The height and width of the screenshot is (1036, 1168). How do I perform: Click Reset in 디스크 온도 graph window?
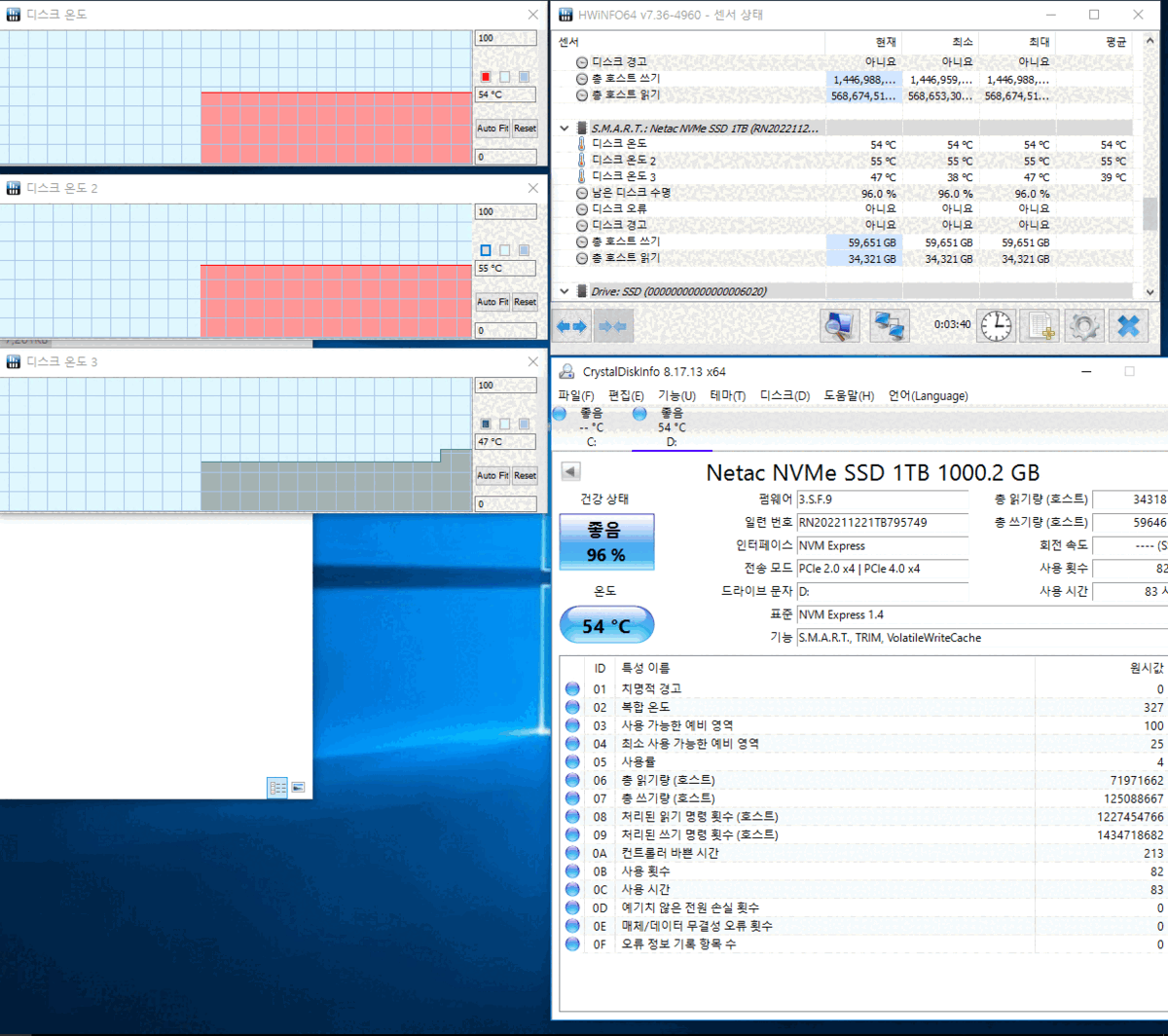click(525, 129)
